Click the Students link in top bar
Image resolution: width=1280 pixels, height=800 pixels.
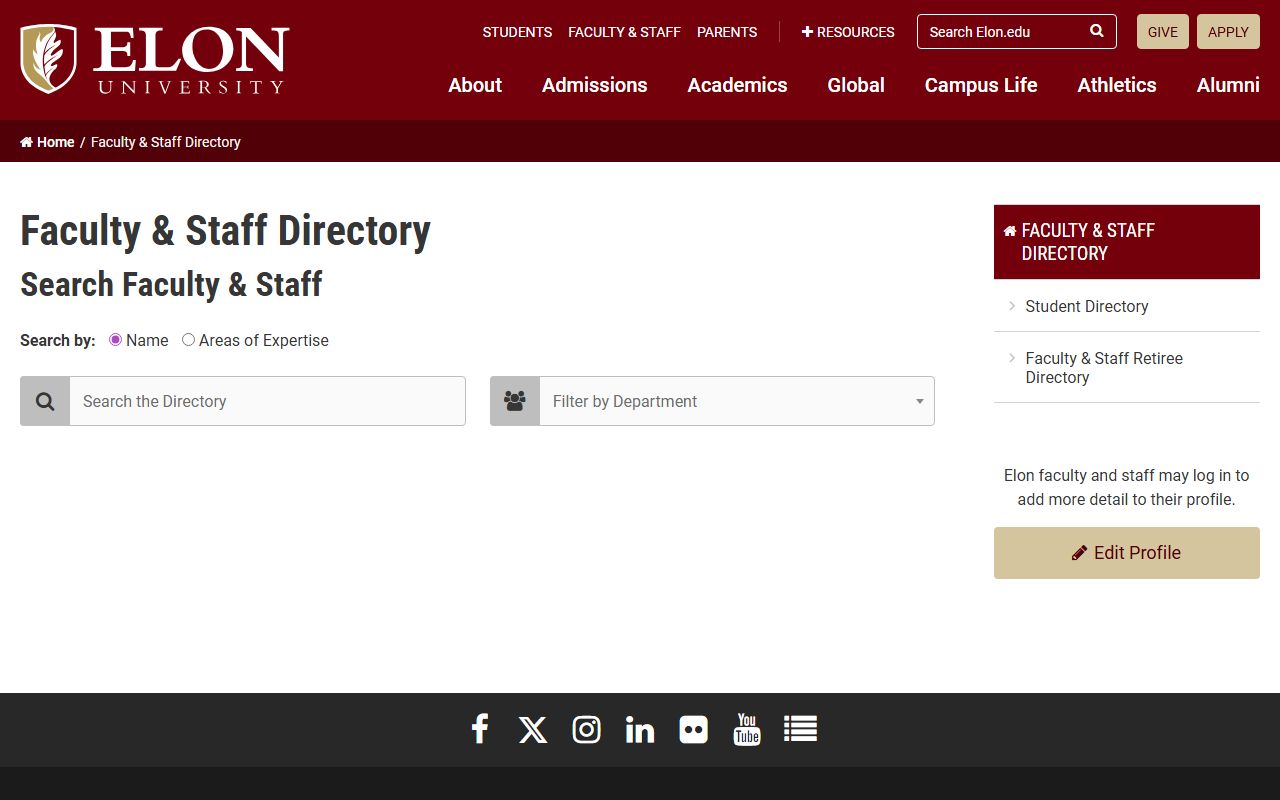click(x=517, y=32)
